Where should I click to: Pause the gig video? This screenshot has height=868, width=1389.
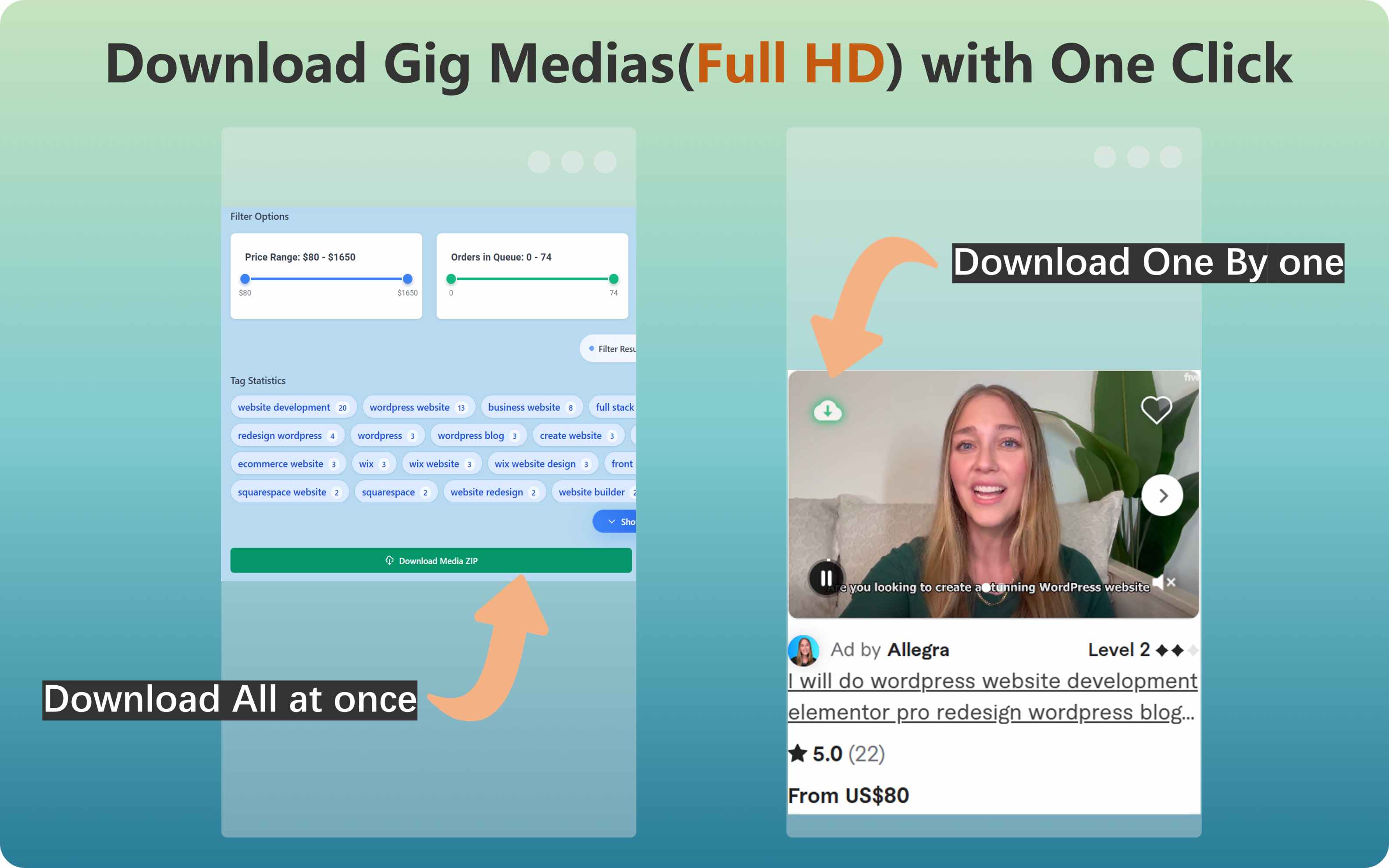pos(826,577)
